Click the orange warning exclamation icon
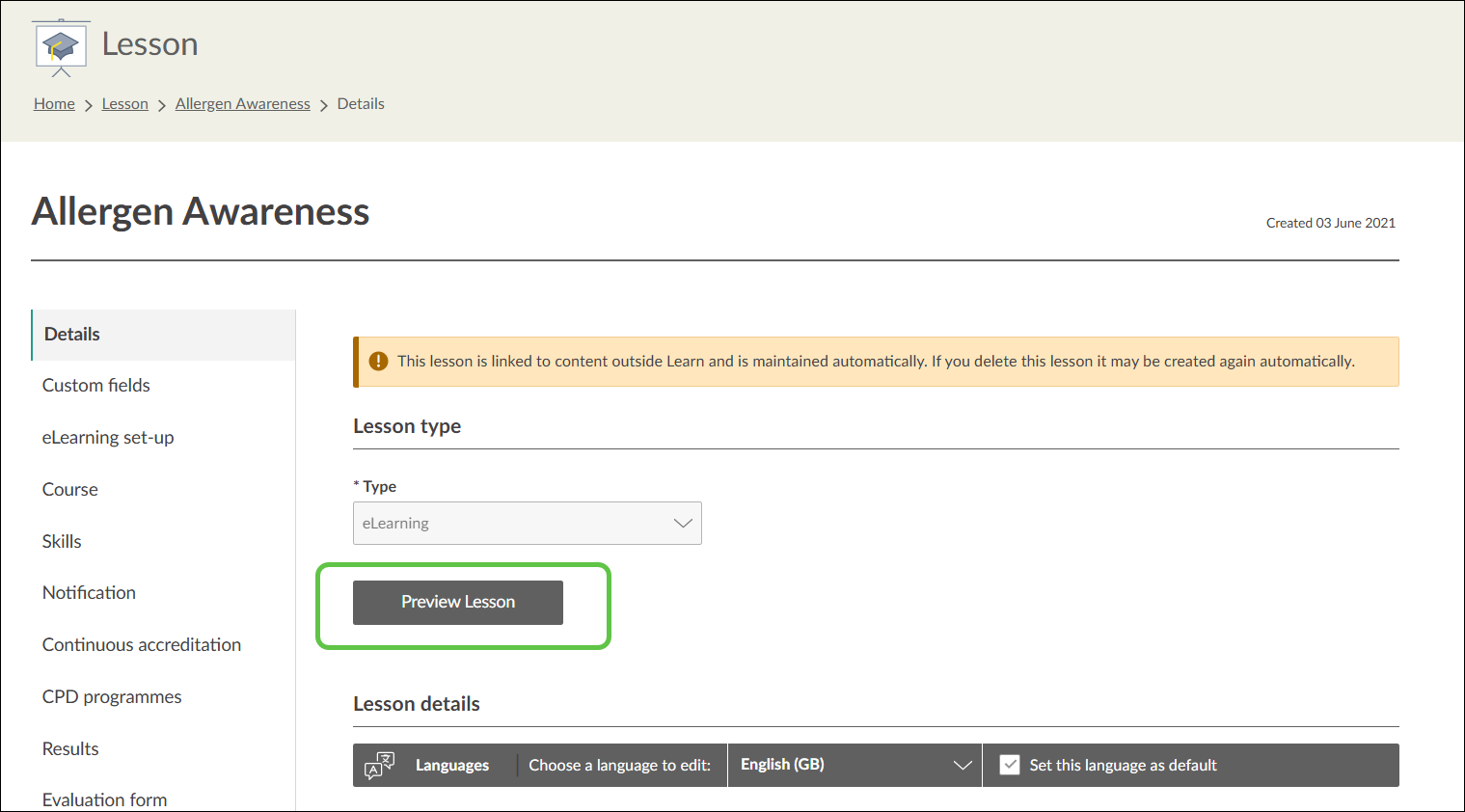This screenshot has height=812, width=1465. point(379,362)
